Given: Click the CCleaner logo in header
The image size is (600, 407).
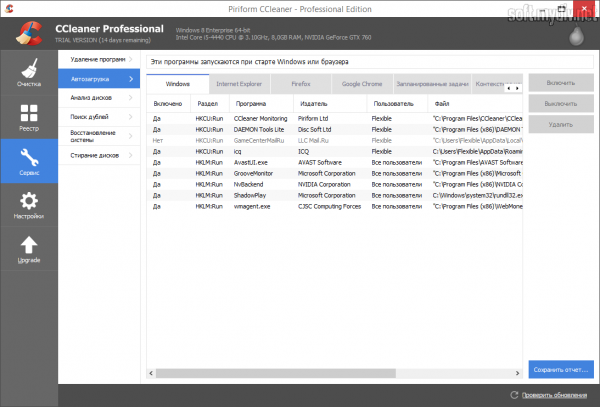Looking at the screenshot, I should pyautogui.click(x=29, y=33).
